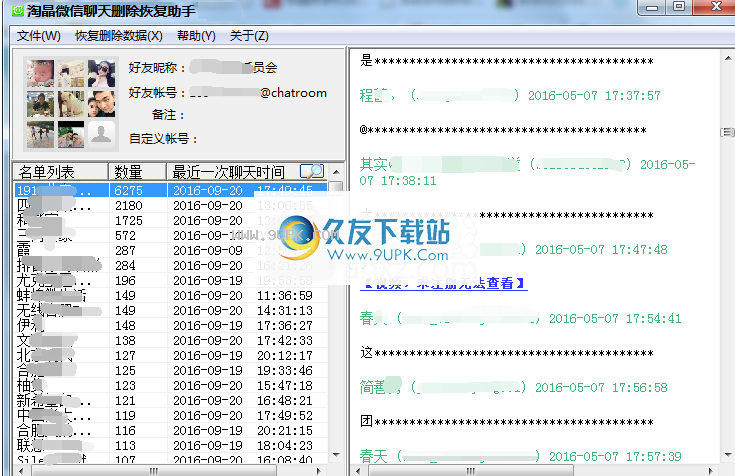The image size is (735, 476).
Task: Click the timestamp 2016-05-07 17:57:39 in chat
Action: (615, 456)
